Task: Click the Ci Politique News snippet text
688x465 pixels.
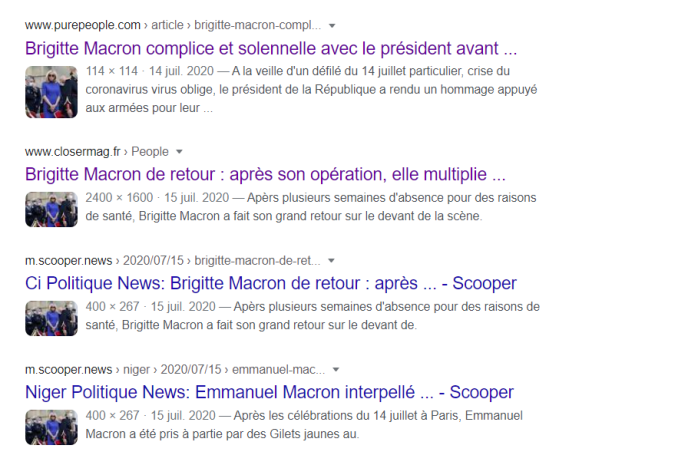Action: coord(312,315)
